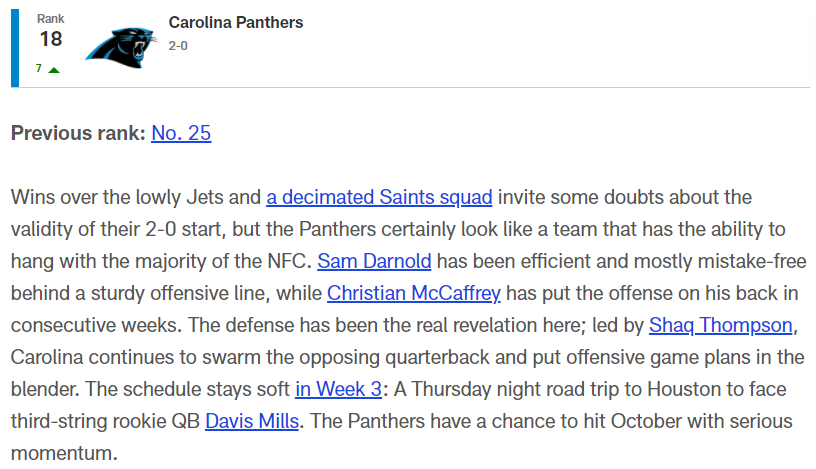816x469 pixels.
Task: Visit the Christian McCaffrey player link
Action: click(x=414, y=294)
